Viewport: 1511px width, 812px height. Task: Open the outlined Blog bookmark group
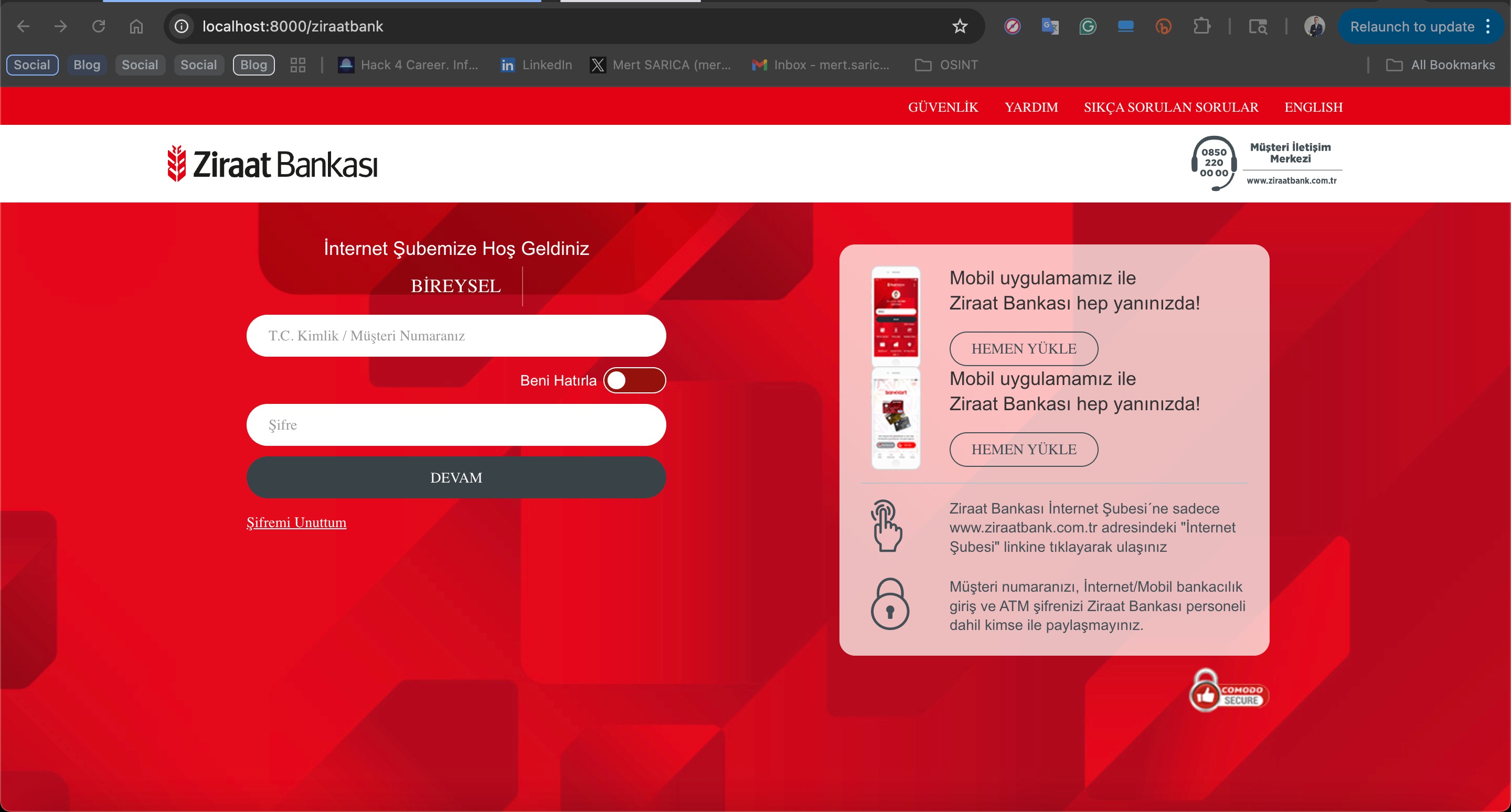[x=254, y=65]
